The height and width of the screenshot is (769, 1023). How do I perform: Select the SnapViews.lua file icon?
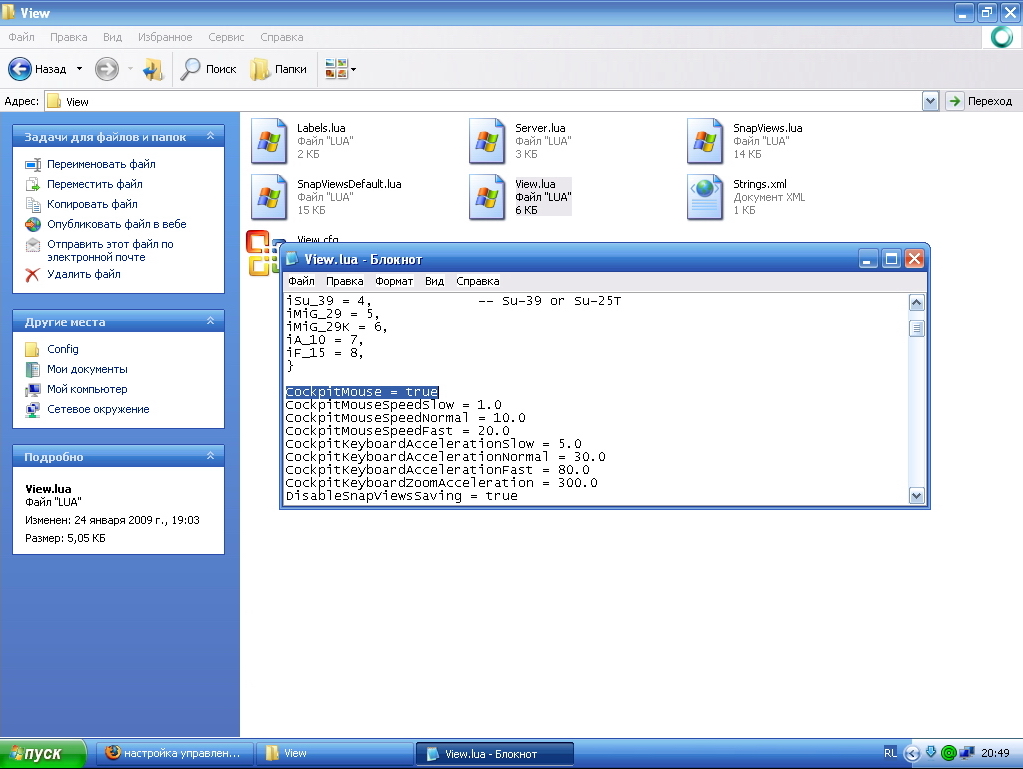(705, 141)
